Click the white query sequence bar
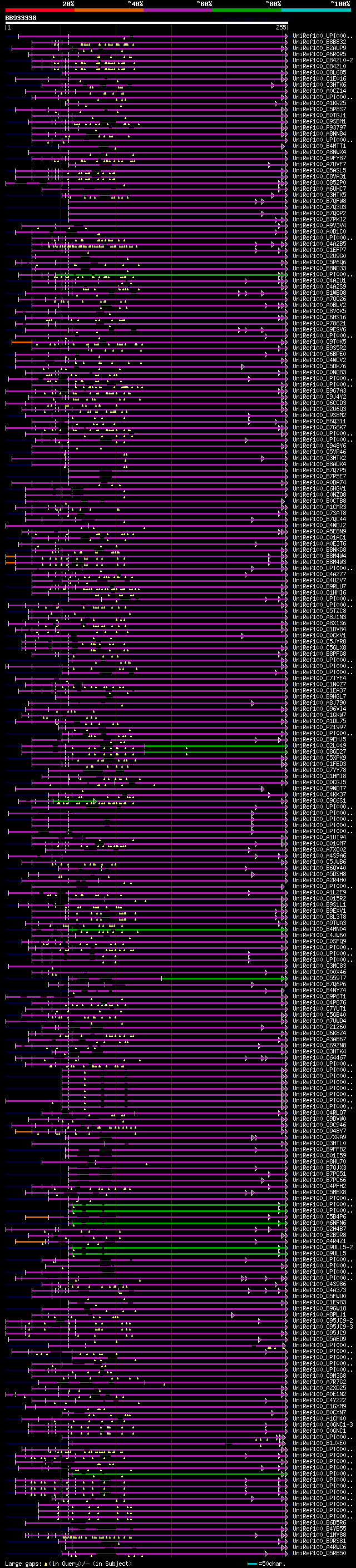Image resolution: width=356 pixels, height=1568 pixels. 147,23
